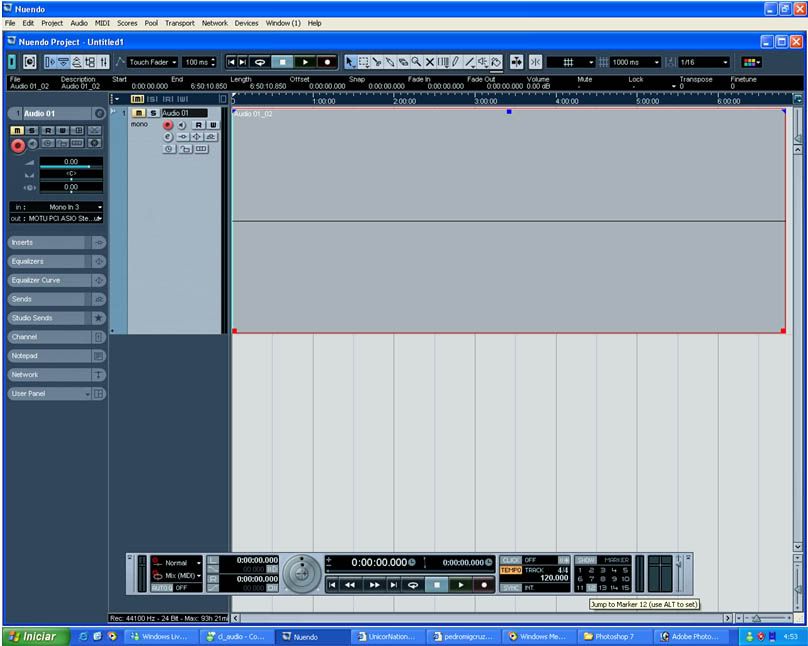The image size is (808, 646).
Task: Enable Write automation on Audio 01 track
Action: click(x=212, y=125)
